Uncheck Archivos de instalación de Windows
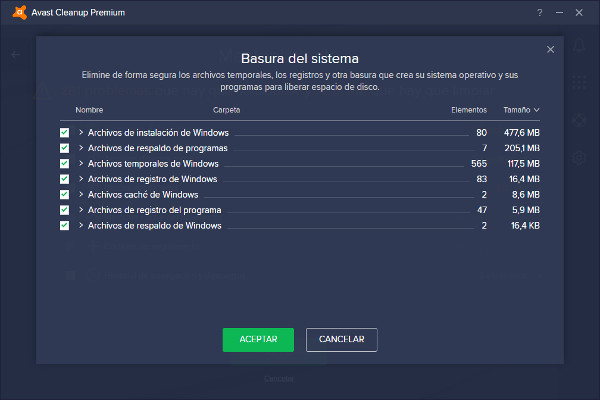This screenshot has height=400, width=600. 65,132
